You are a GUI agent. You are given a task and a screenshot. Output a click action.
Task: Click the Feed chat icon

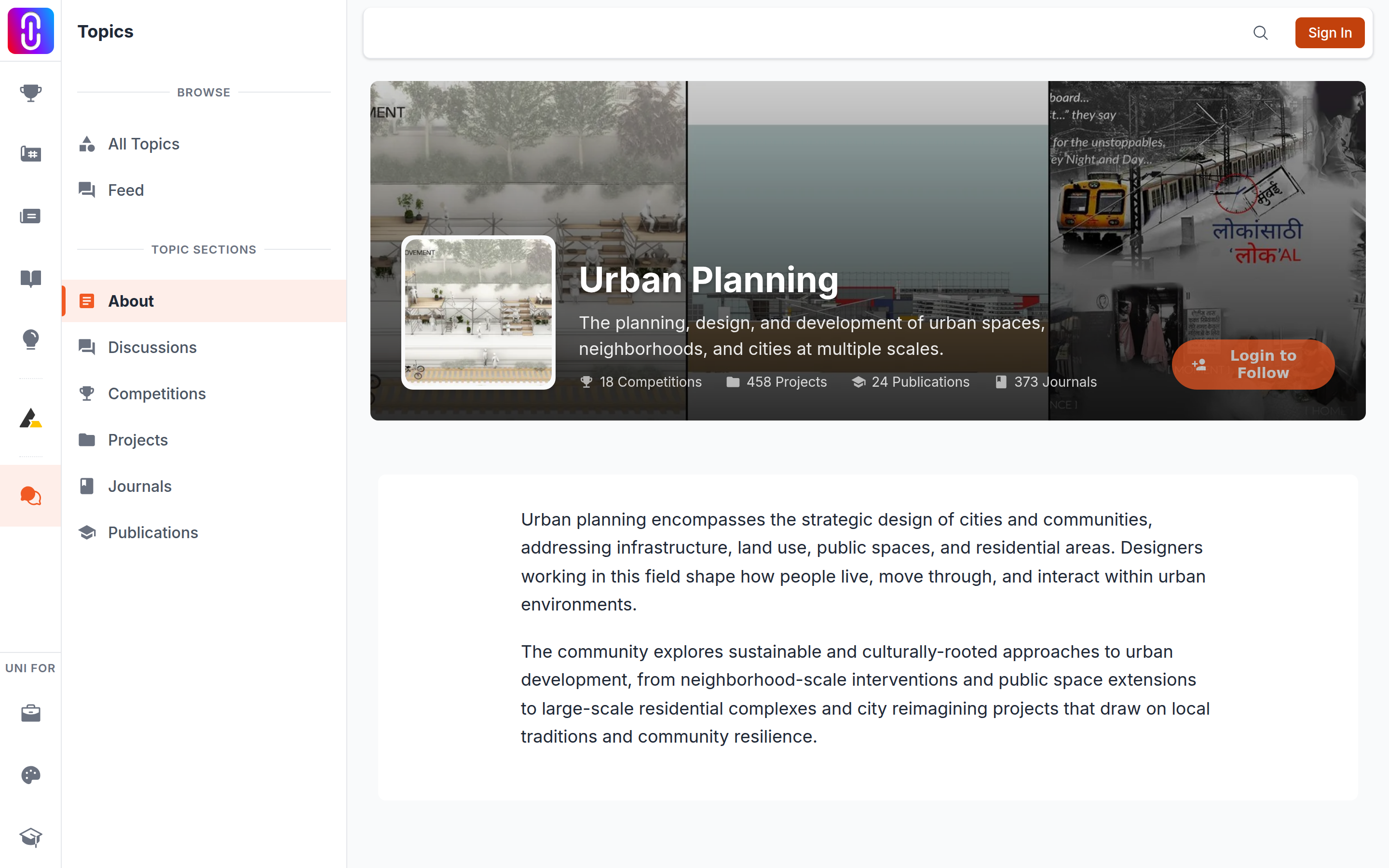point(87,190)
